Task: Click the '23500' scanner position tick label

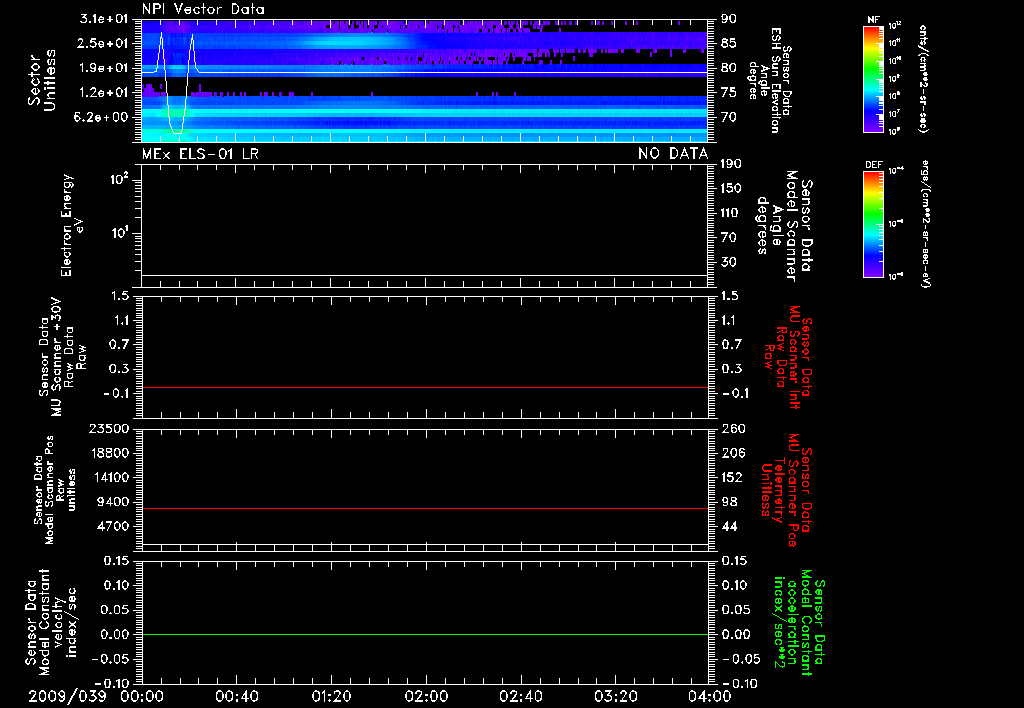Action: click(x=108, y=429)
